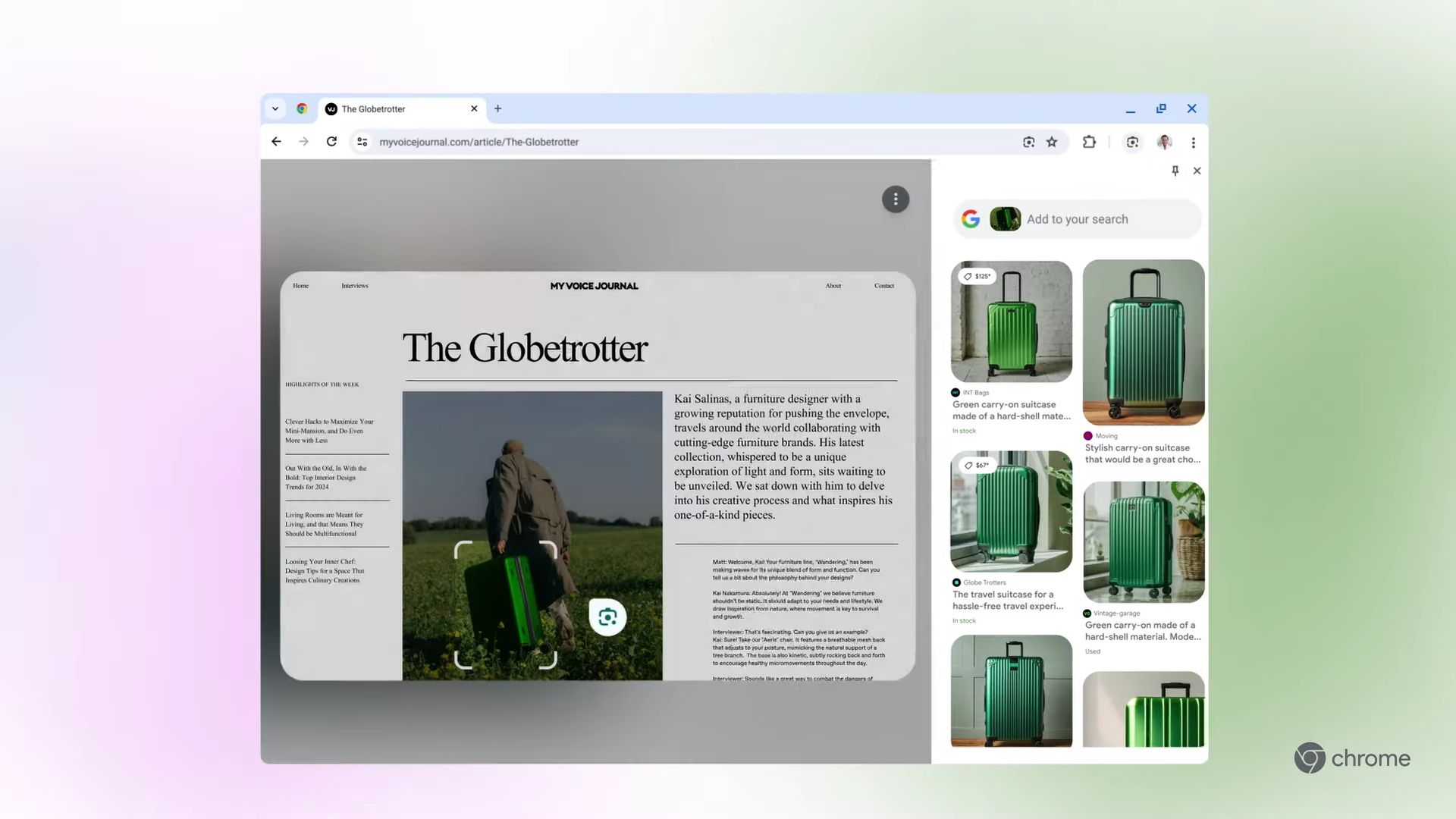Click the Interviews menu item
This screenshot has height=819, width=1456.
(x=355, y=285)
